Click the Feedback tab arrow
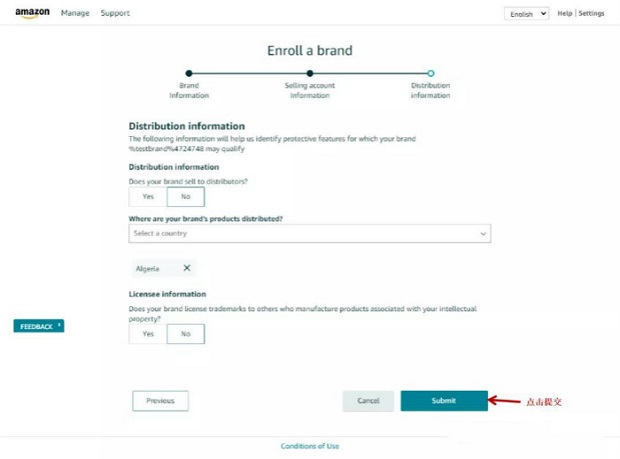The image size is (620, 459). coord(60,325)
